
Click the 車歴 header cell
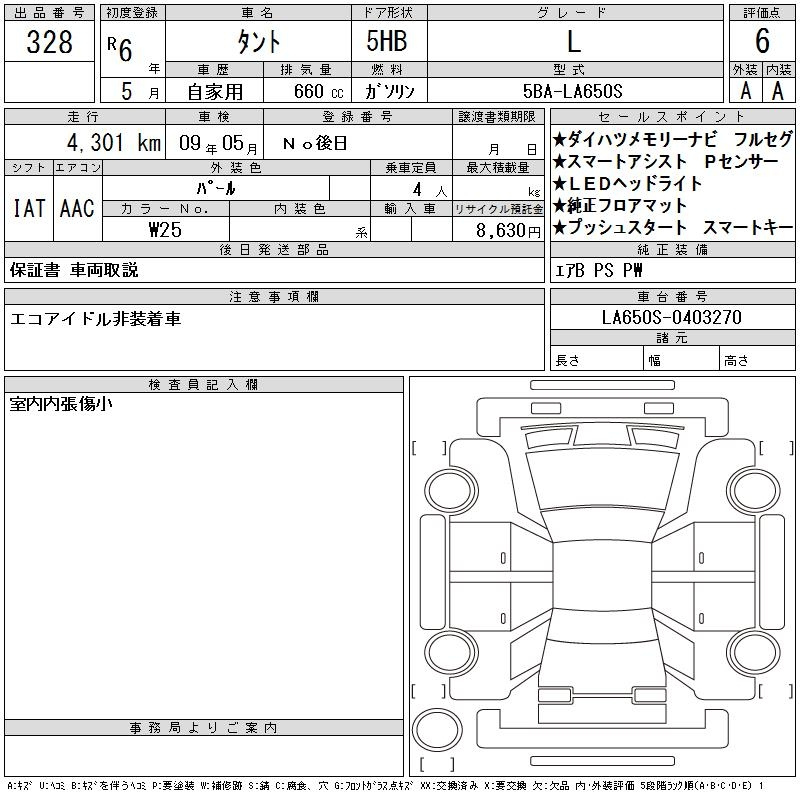click(x=214, y=69)
